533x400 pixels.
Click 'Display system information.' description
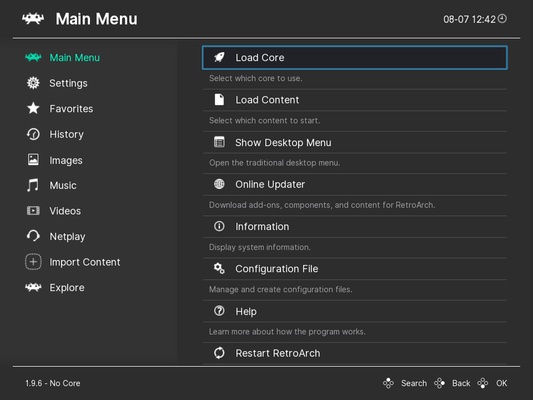click(x=260, y=247)
